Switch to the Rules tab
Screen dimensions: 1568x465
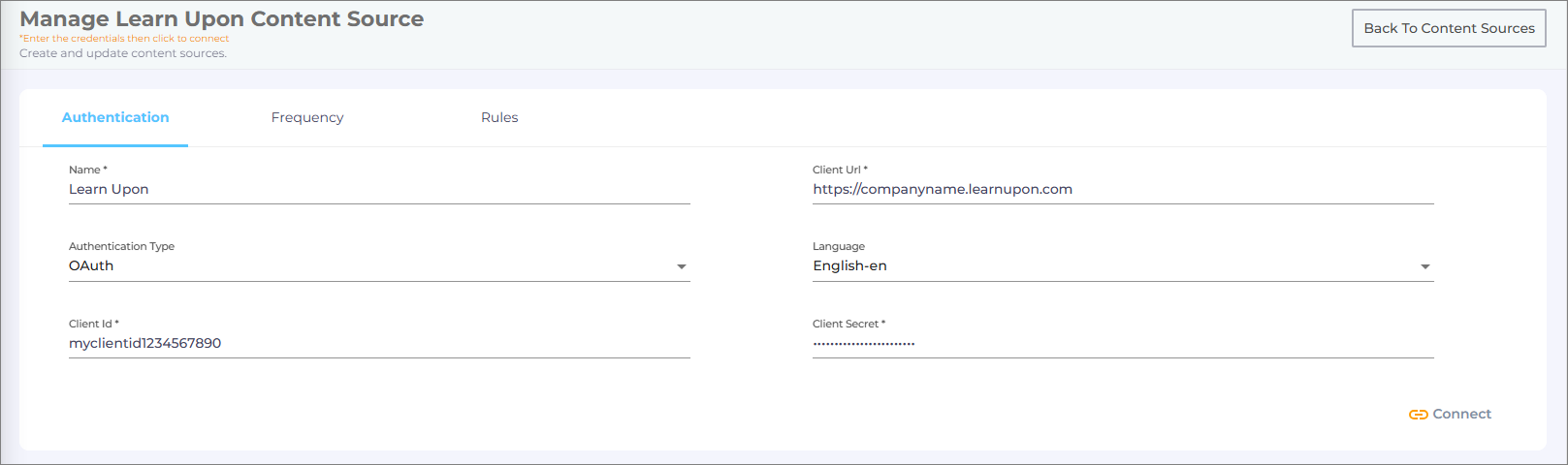pyautogui.click(x=499, y=117)
